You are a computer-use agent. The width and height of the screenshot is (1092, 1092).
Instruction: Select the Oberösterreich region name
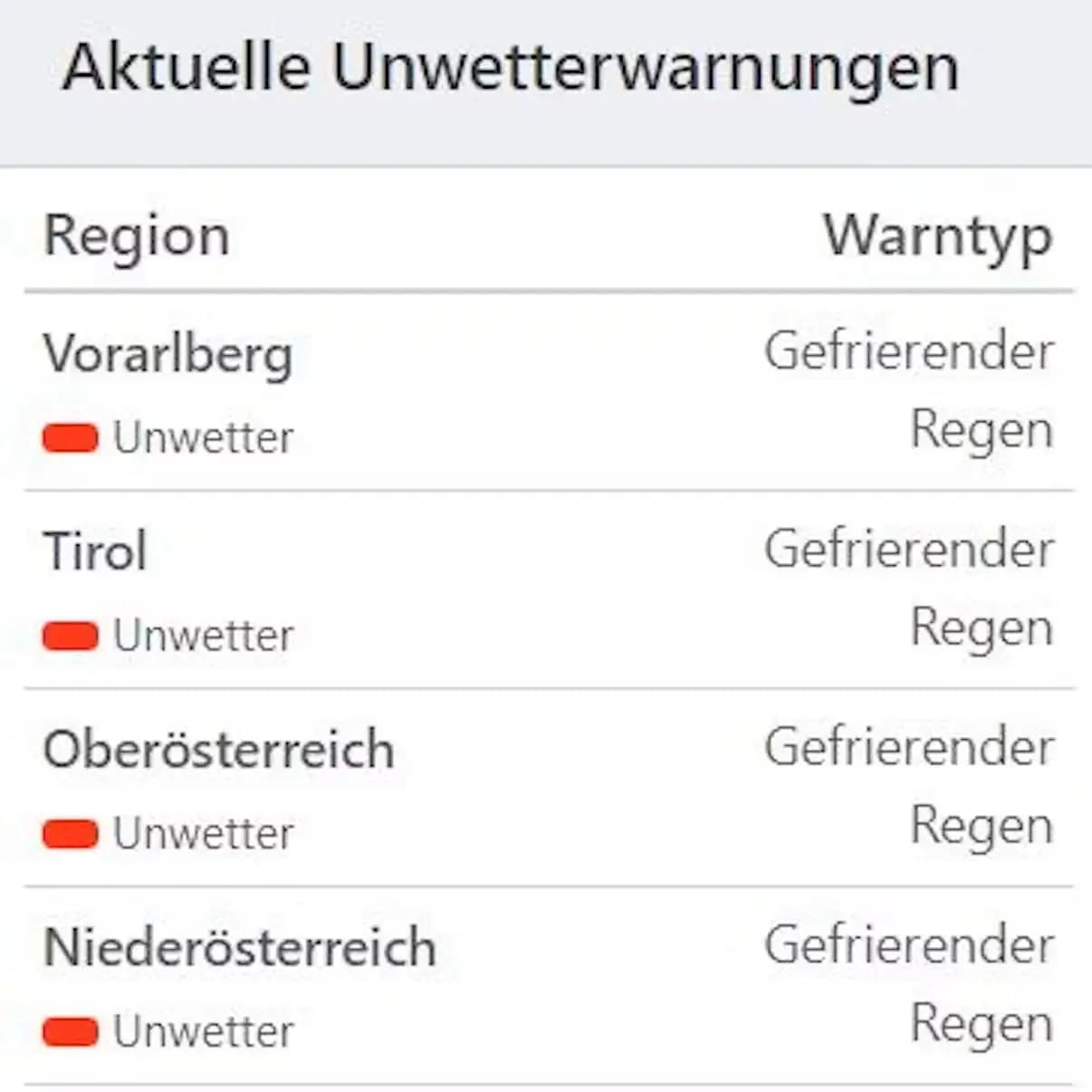click(219, 749)
